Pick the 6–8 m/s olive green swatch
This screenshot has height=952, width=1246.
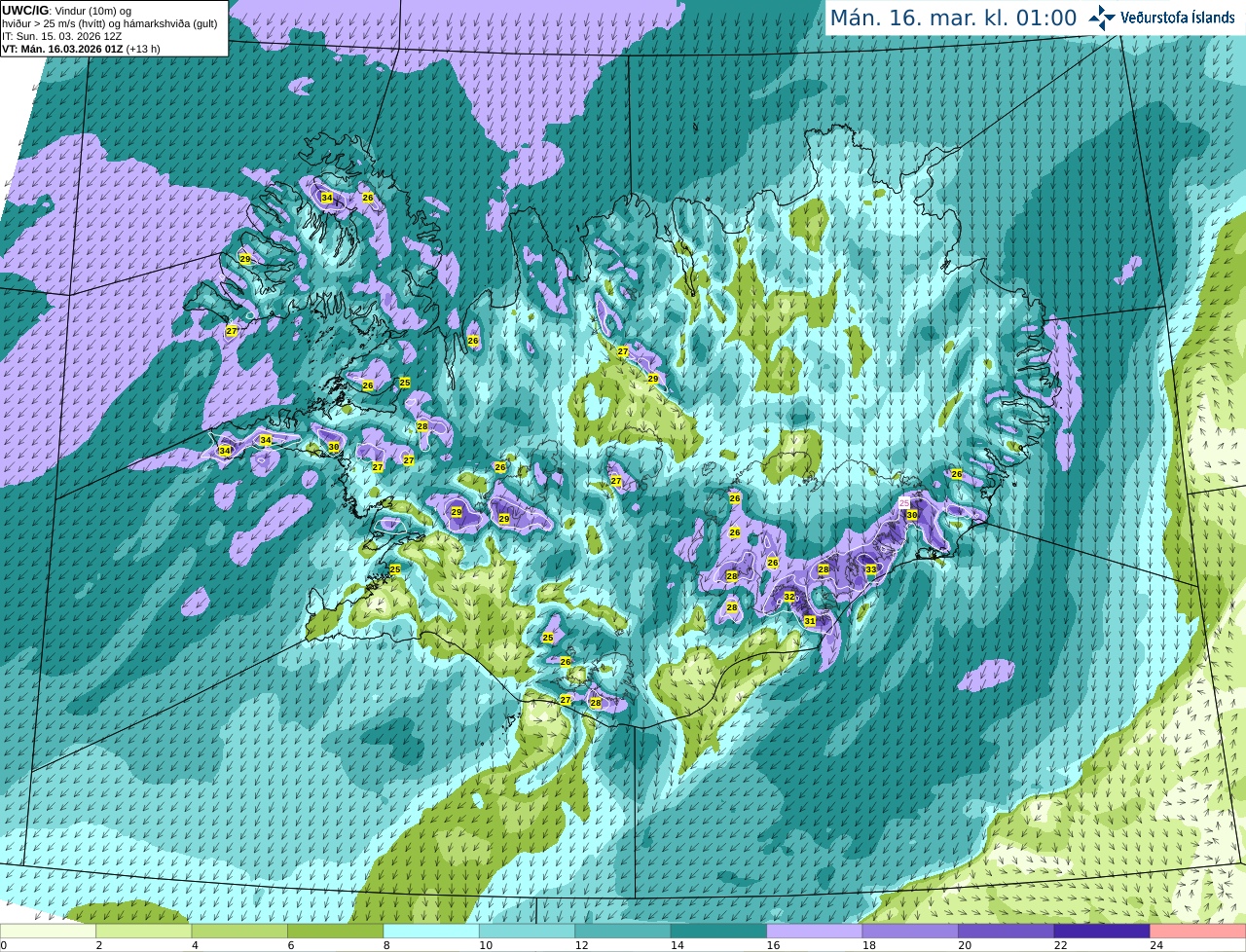336,931
